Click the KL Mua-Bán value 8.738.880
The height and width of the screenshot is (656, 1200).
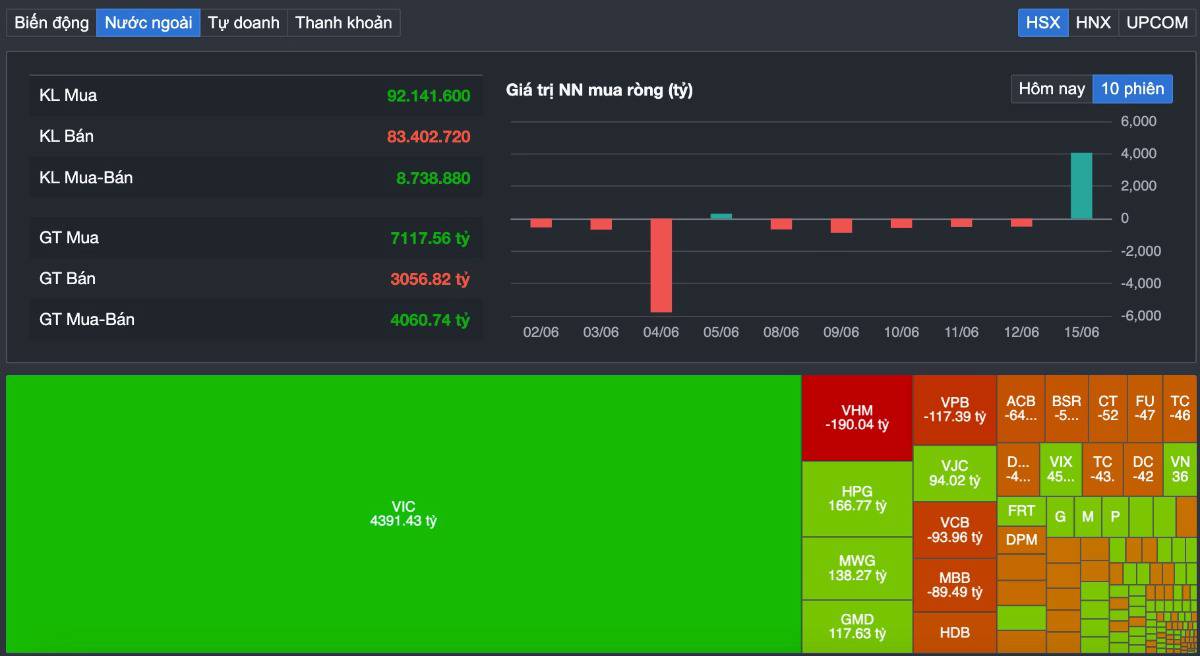pos(433,178)
